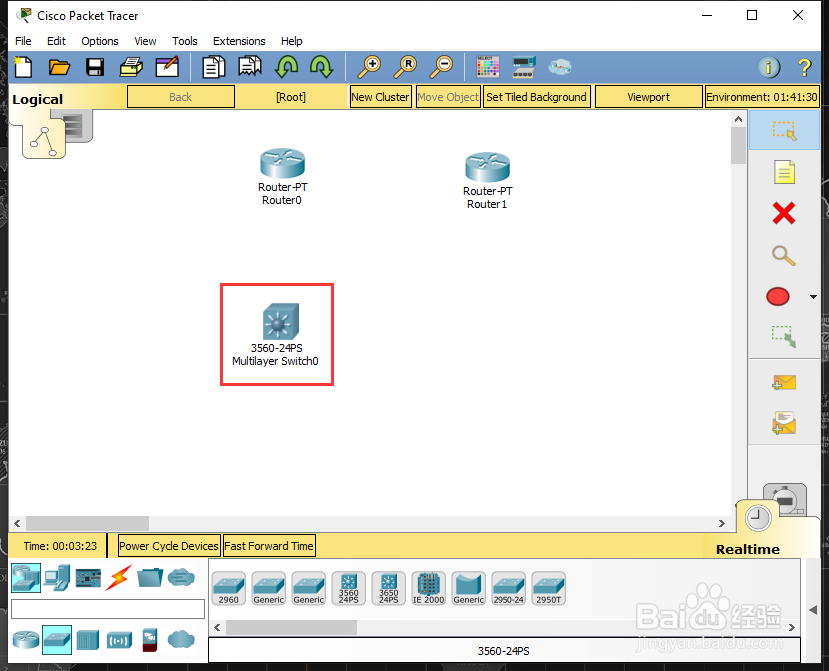
Task: Select the WAN Emulation cloud subcategory
Action: (x=181, y=639)
